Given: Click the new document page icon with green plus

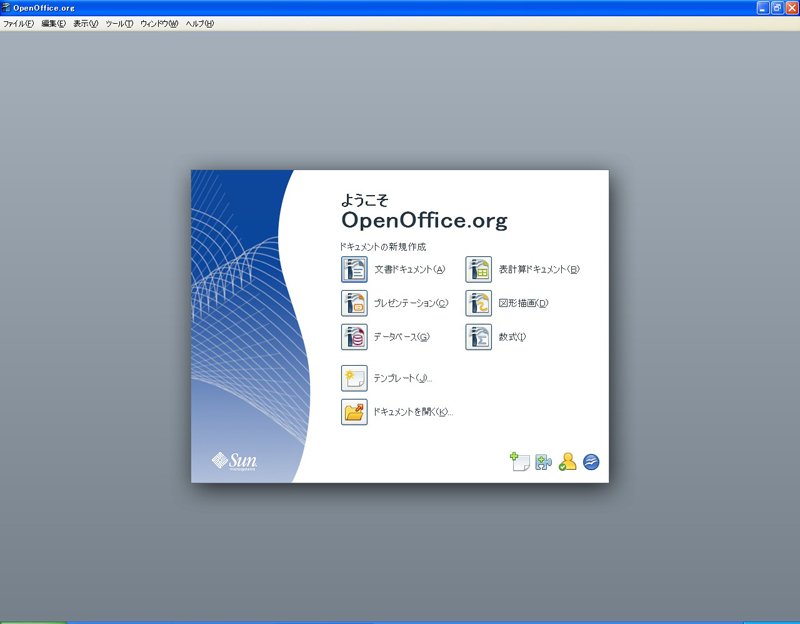Looking at the screenshot, I should tap(519, 462).
